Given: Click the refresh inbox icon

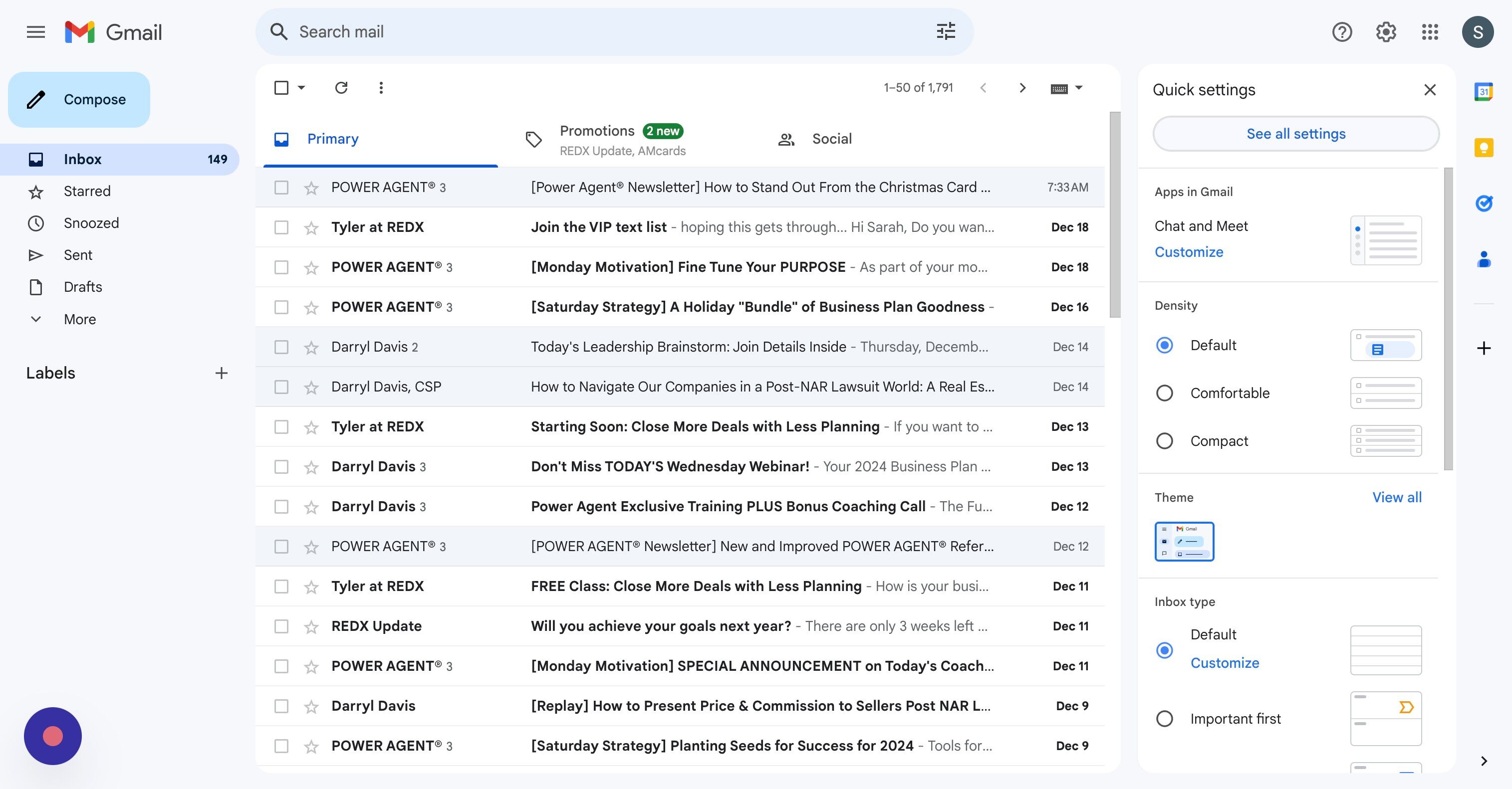Looking at the screenshot, I should tap(341, 88).
